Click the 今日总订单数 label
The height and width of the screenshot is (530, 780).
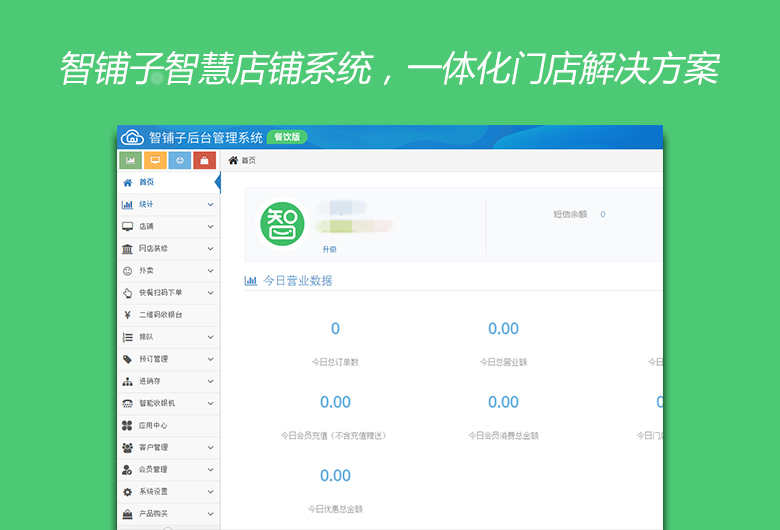335,362
